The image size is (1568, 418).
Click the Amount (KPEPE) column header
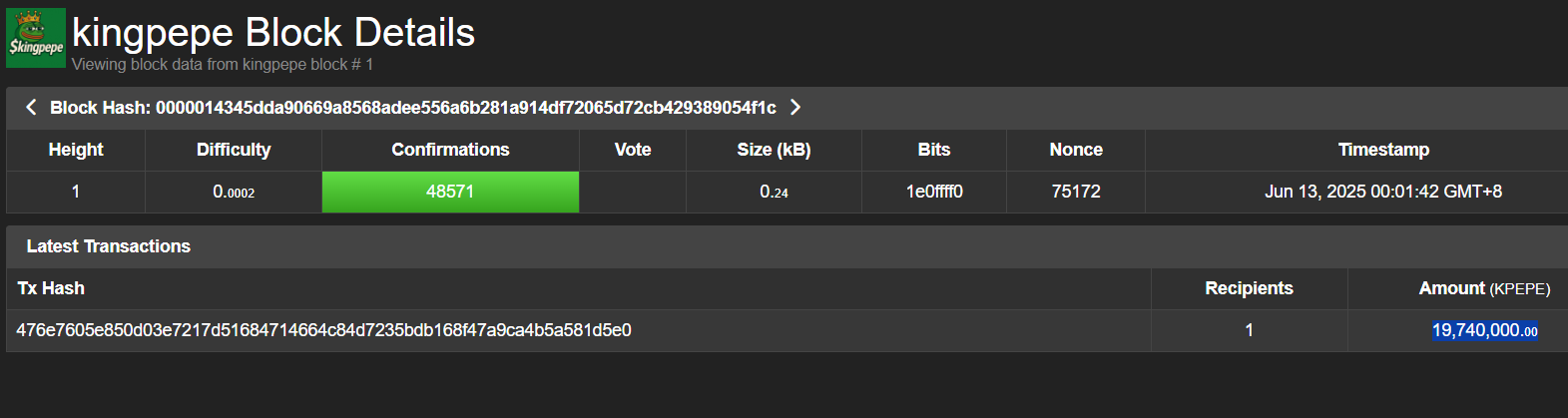tap(1484, 288)
